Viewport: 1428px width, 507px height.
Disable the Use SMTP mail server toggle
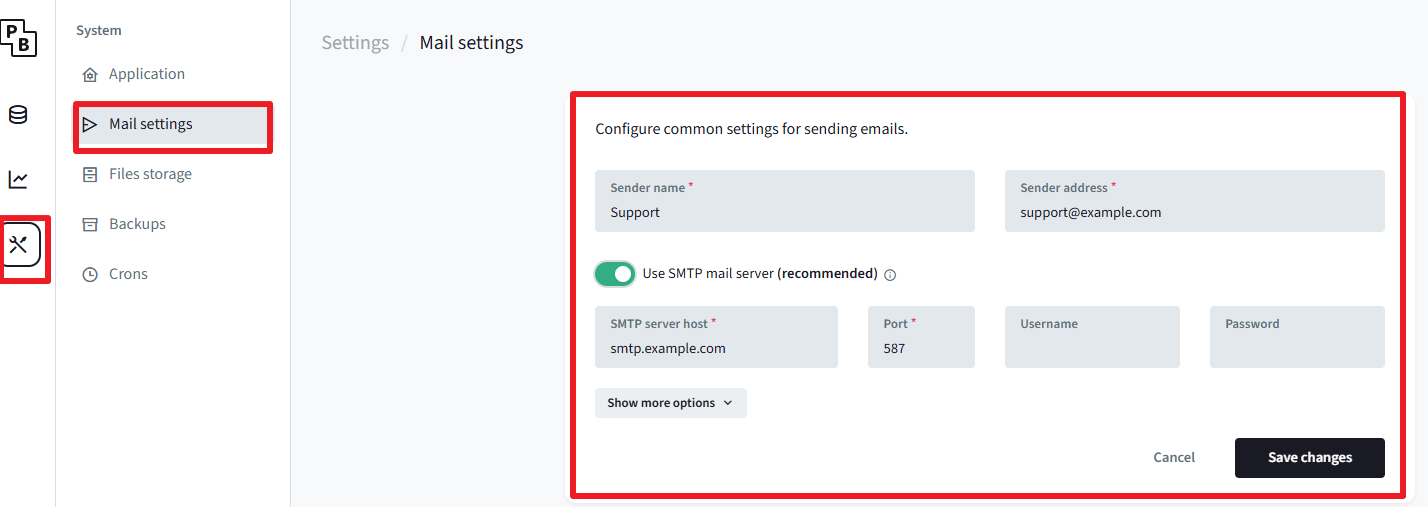(615, 274)
